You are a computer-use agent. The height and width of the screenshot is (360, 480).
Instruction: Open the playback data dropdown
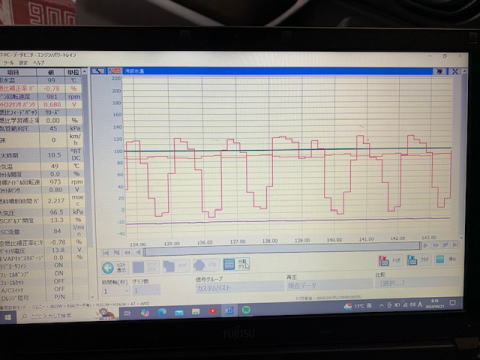pos(330,285)
